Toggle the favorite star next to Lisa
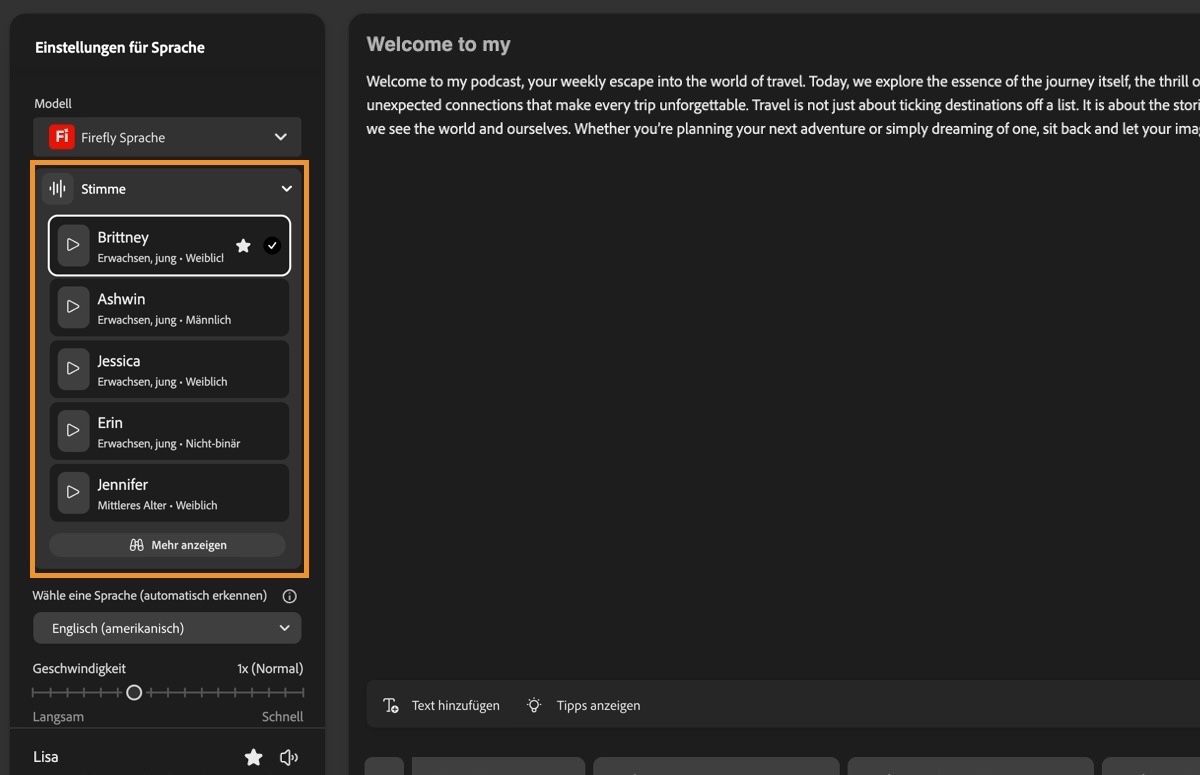Viewport: 1200px width, 775px height. pyautogui.click(x=253, y=757)
